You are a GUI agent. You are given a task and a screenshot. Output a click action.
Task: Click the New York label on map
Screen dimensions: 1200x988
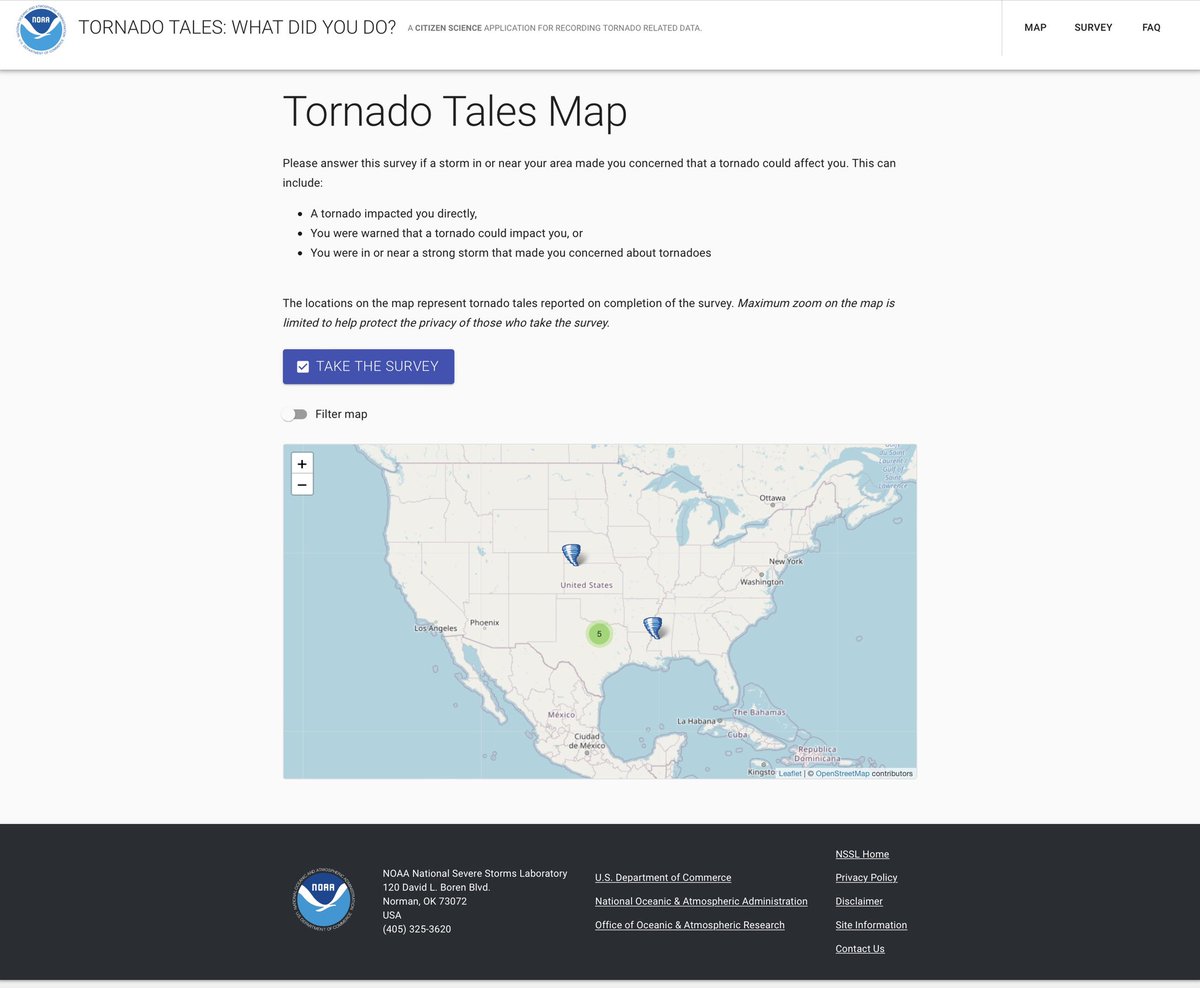coord(786,562)
